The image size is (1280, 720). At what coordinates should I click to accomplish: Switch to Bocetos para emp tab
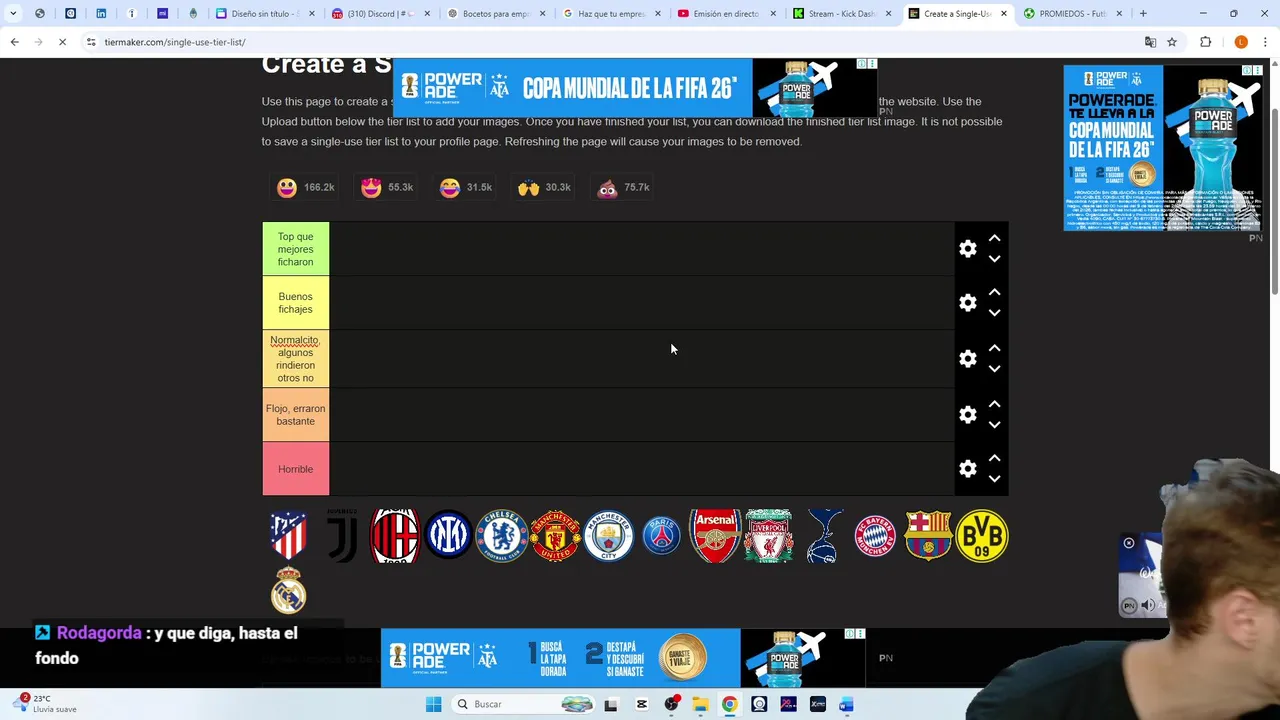point(495,14)
